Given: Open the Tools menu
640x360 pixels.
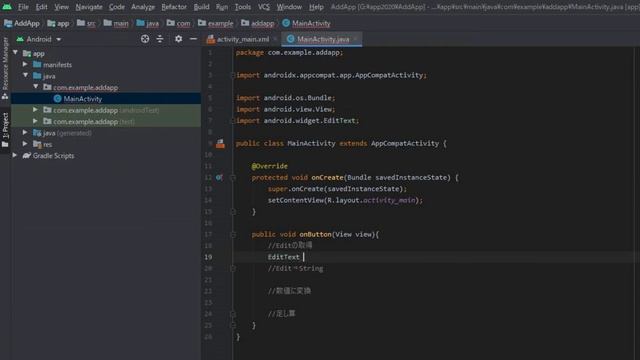Looking at the screenshot, I should [x=243, y=7].
